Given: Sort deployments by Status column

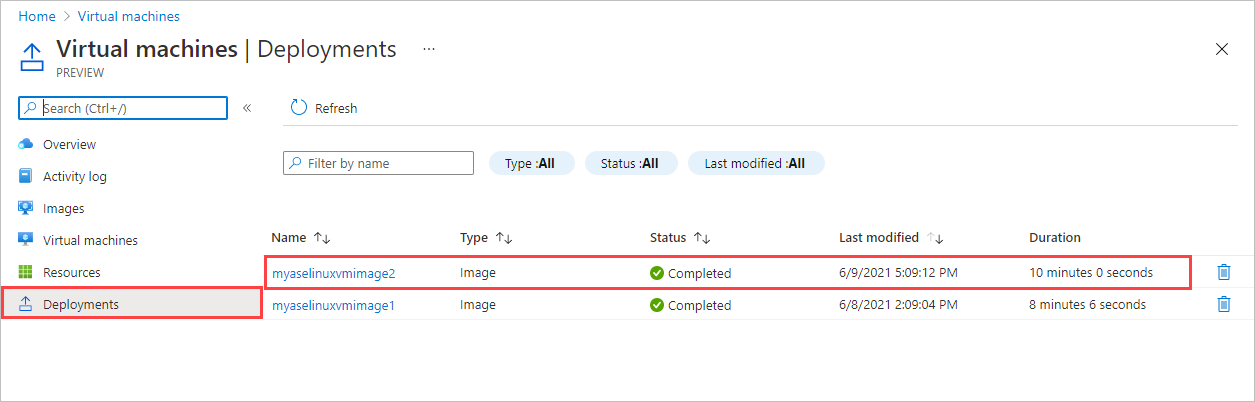Looking at the screenshot, I should (702, 238).
